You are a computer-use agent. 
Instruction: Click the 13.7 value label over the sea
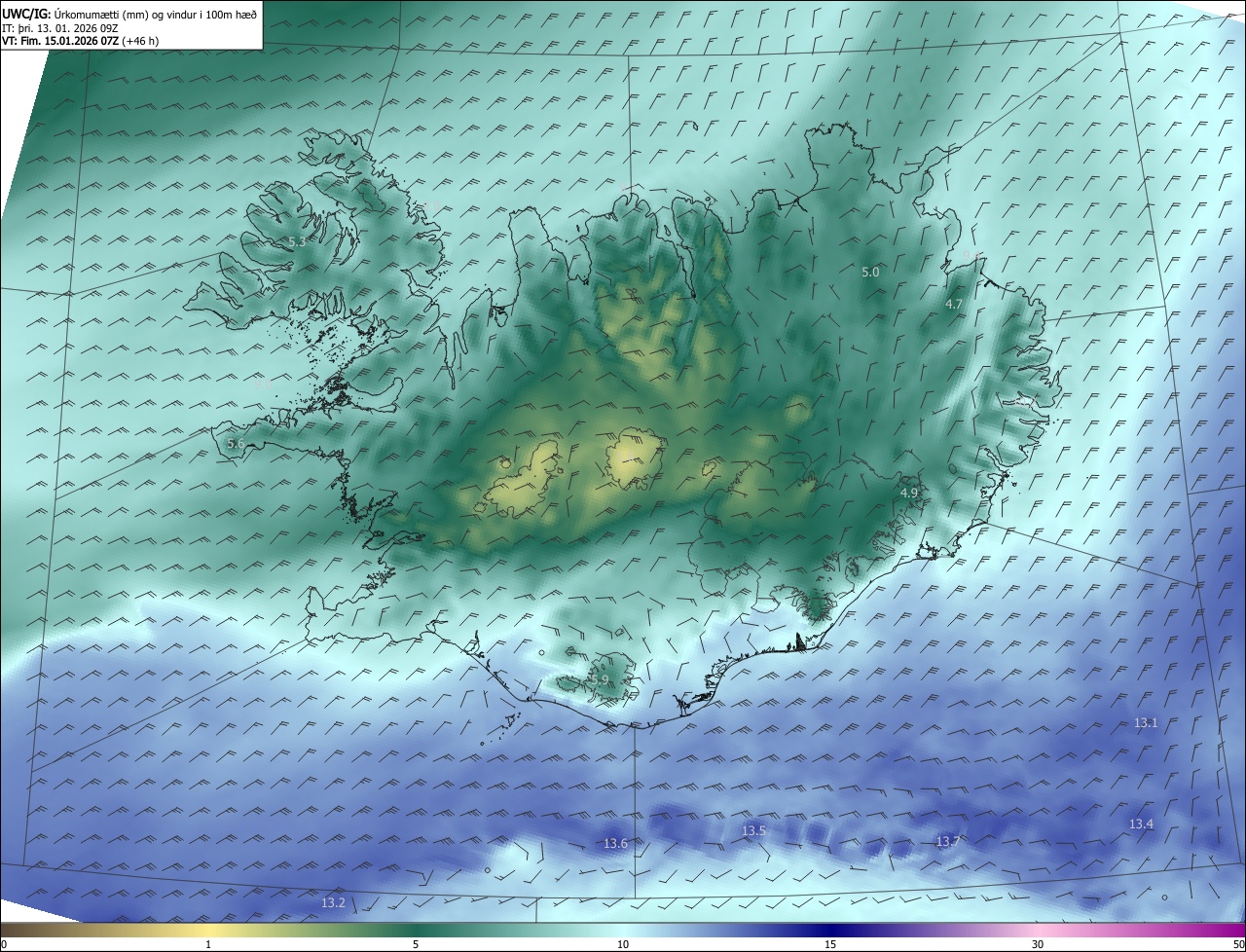tap(947, 842)
